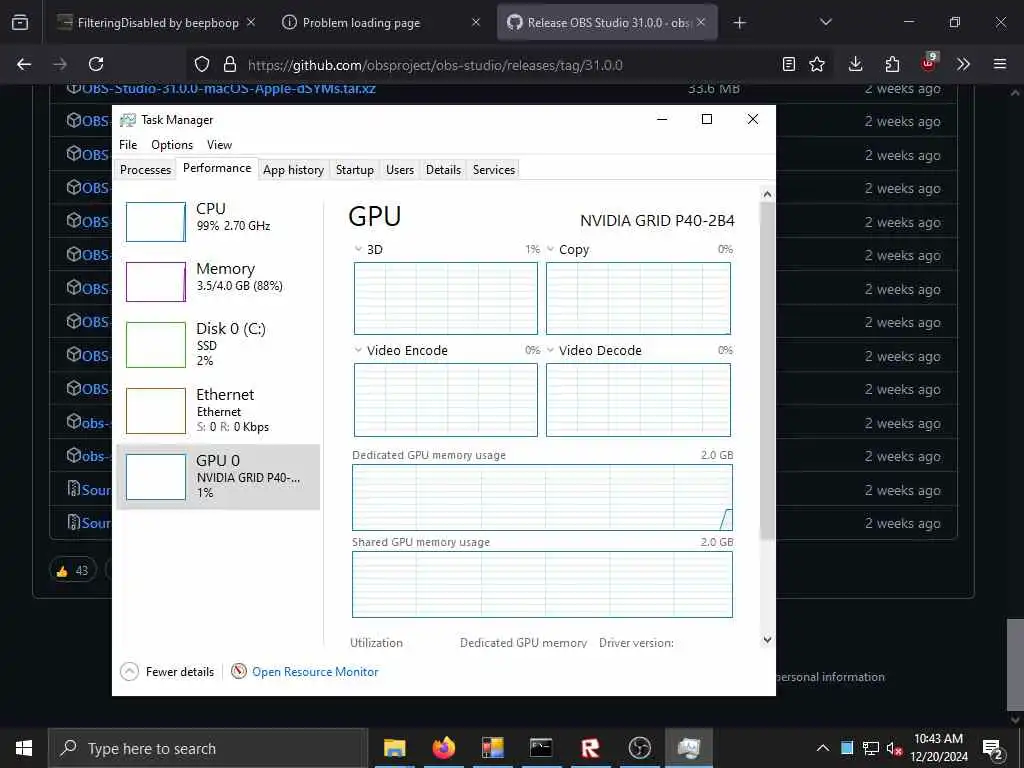This screenshot has height=768, width=1024.
Task: Open the Copy engine graph dropdown
Action: pyautogui.click(x=551, y=249)
